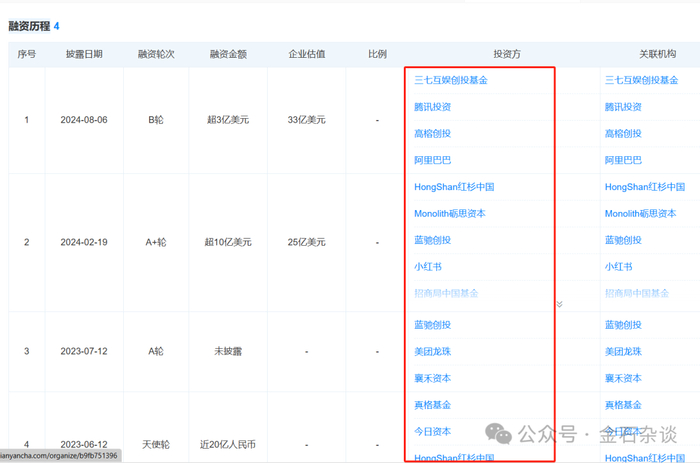This screenshot has height=463, width=700.
Task: Click the 比例 column header
Action: 377,54
